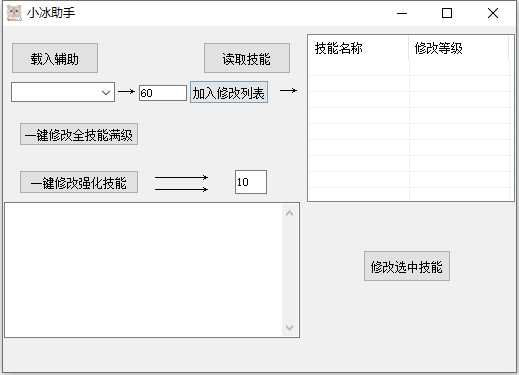This screenshot has width=519, height=375.
Task: Click the 修改等级 column header
Action: 459,48
